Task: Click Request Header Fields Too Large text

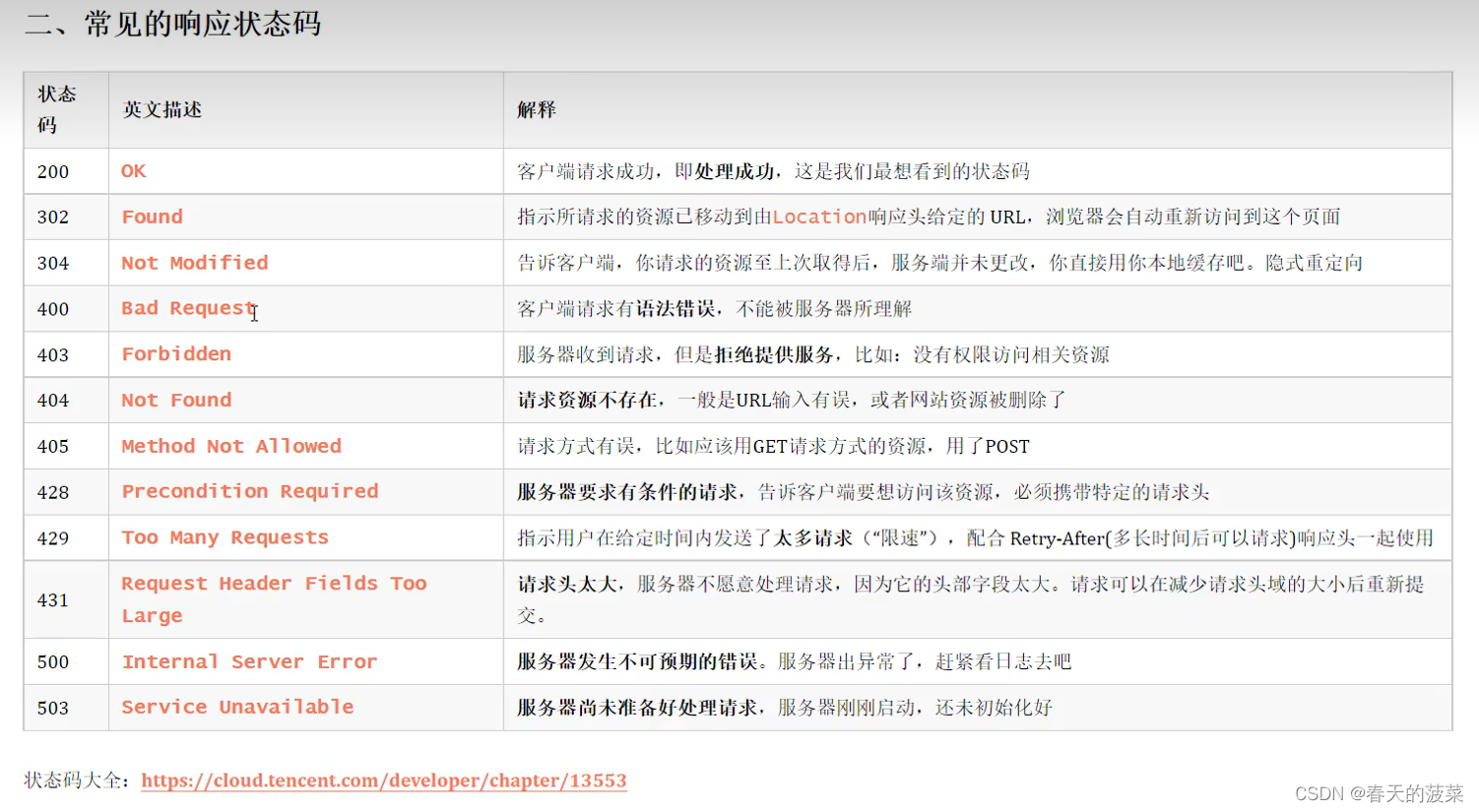Action: tap(274, 598)
